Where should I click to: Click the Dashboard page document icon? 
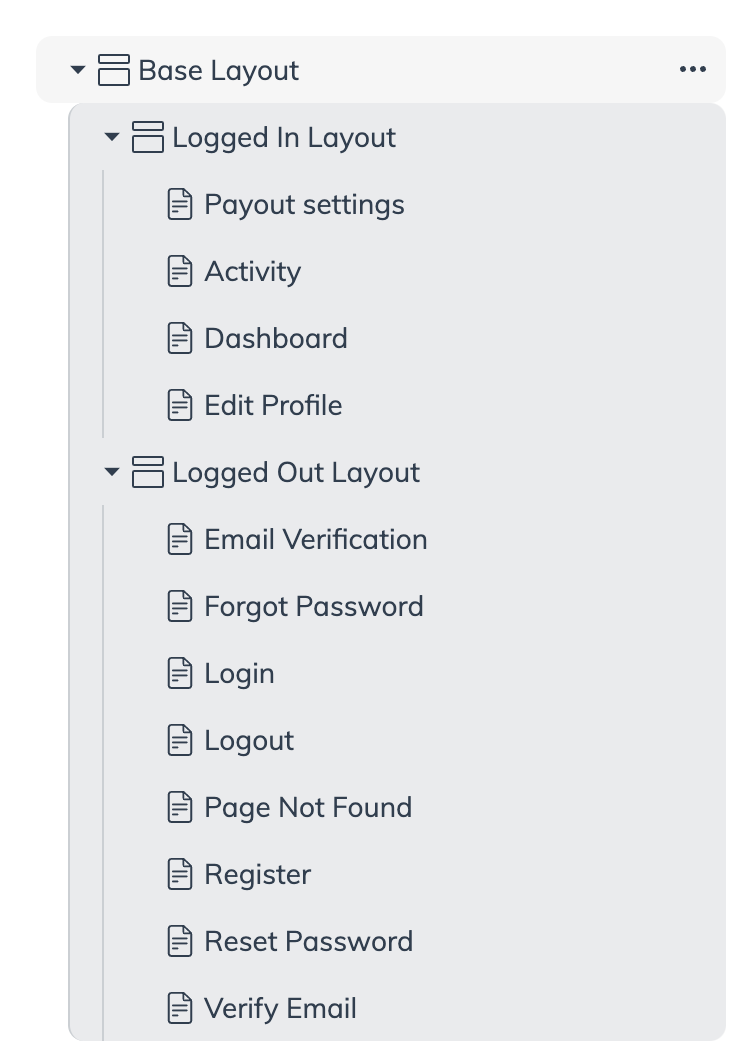pos(180,338)
